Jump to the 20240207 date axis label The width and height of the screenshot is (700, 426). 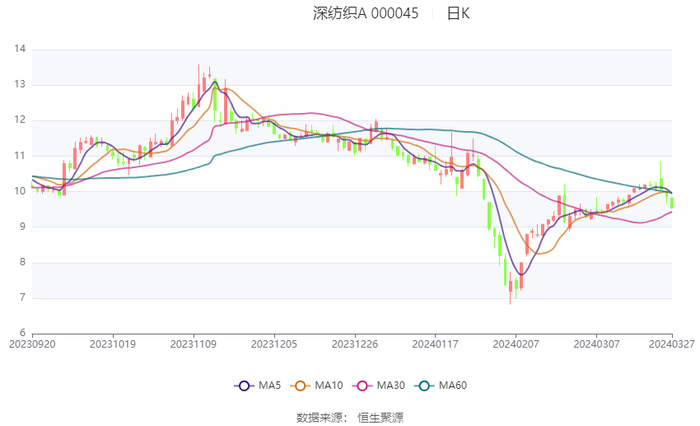515,344
